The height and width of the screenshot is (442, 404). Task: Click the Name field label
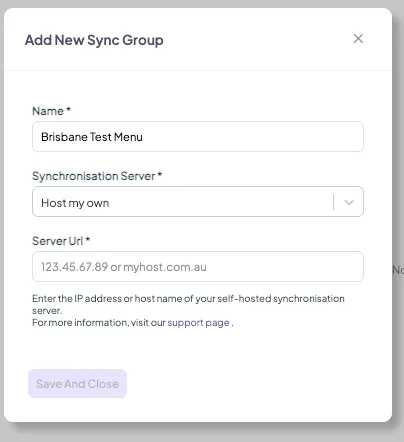51,111
